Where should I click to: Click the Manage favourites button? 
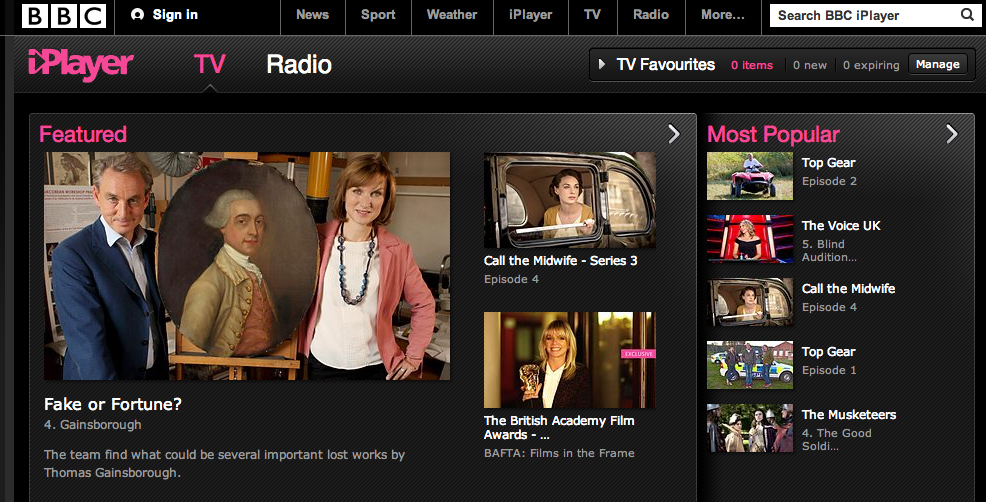(938, 64)
